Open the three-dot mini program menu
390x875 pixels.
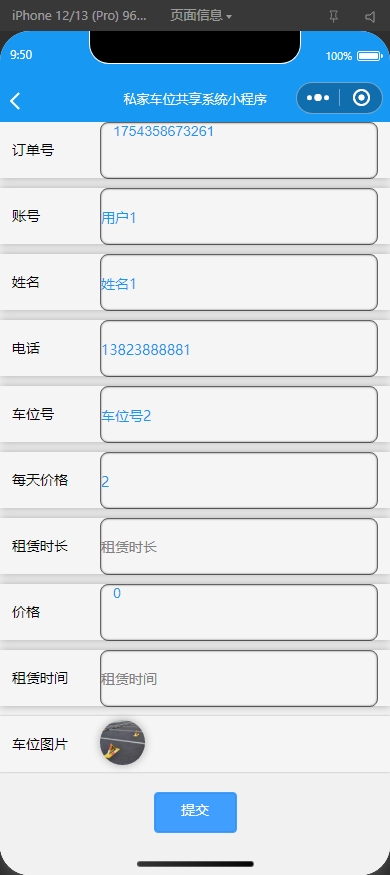point(318,98)
